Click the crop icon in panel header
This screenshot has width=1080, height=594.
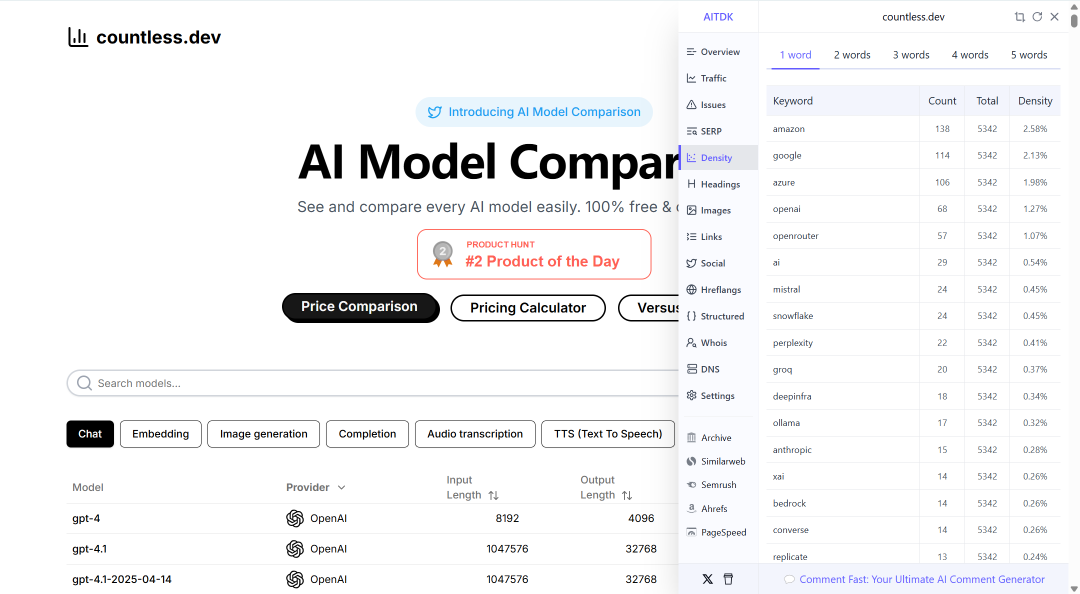coord(1020,17)
